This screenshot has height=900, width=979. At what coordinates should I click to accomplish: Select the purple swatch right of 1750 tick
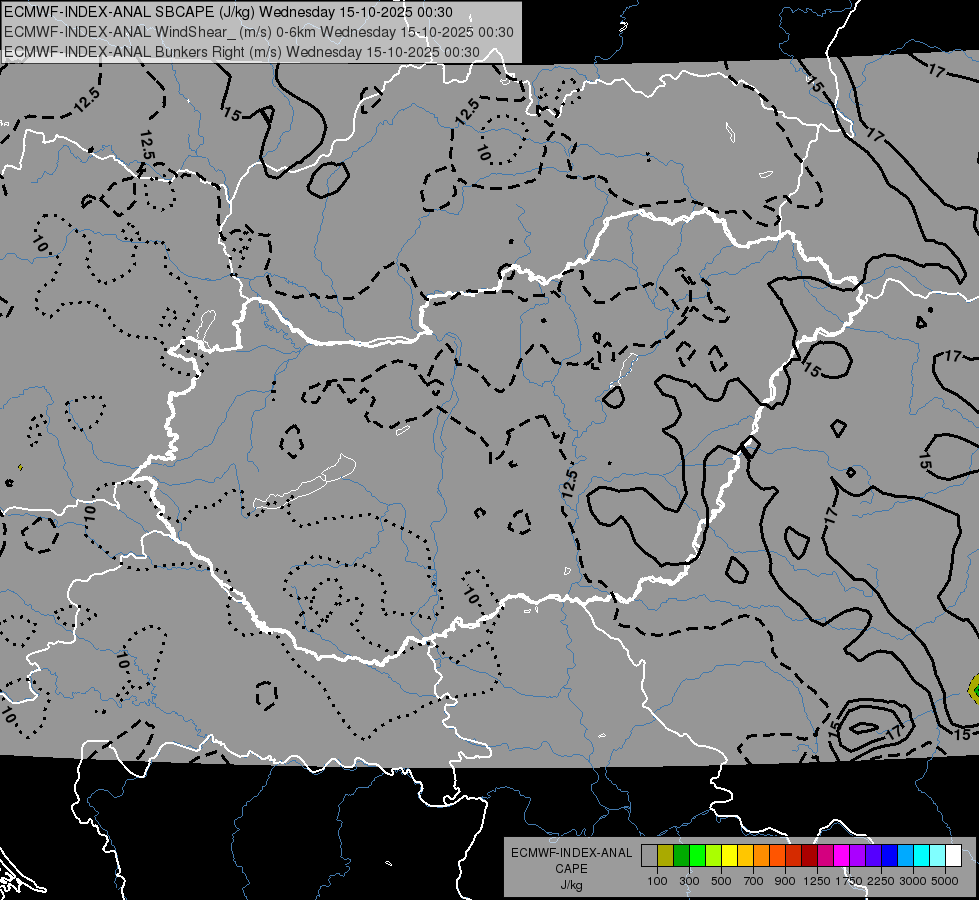(x=857, y=856)
